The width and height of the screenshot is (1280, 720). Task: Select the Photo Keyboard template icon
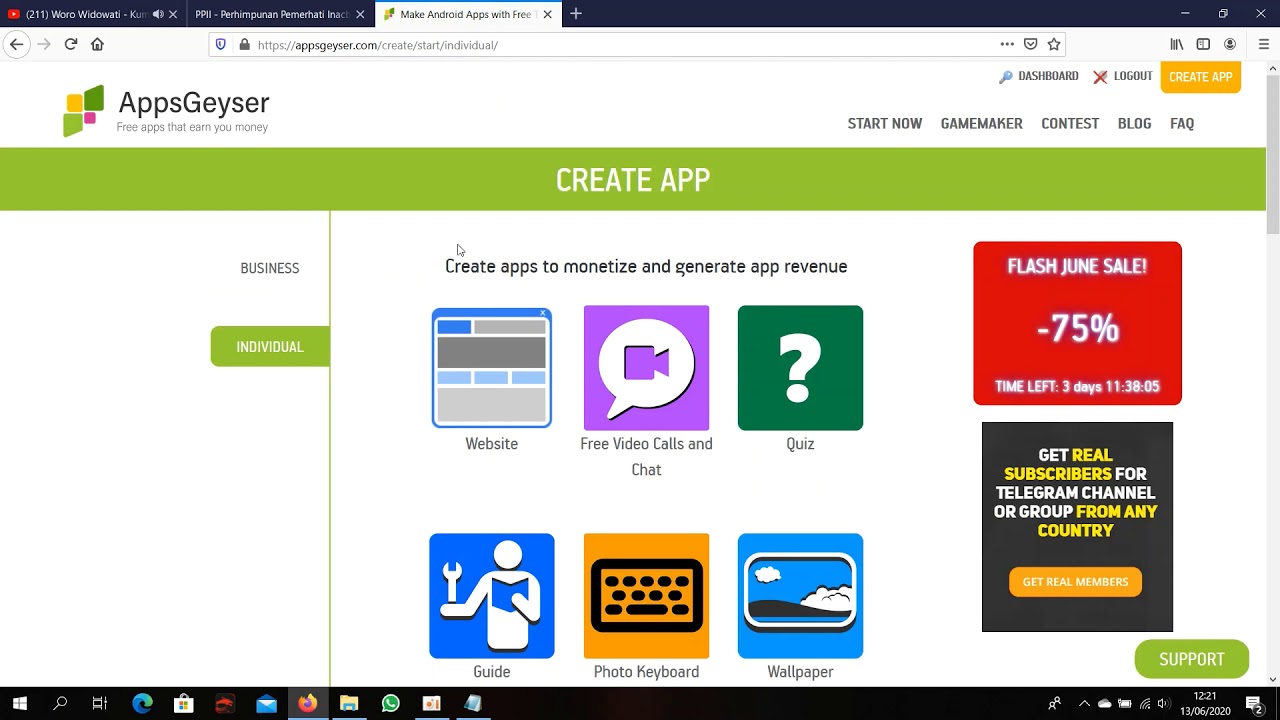[x=646, y=596]
